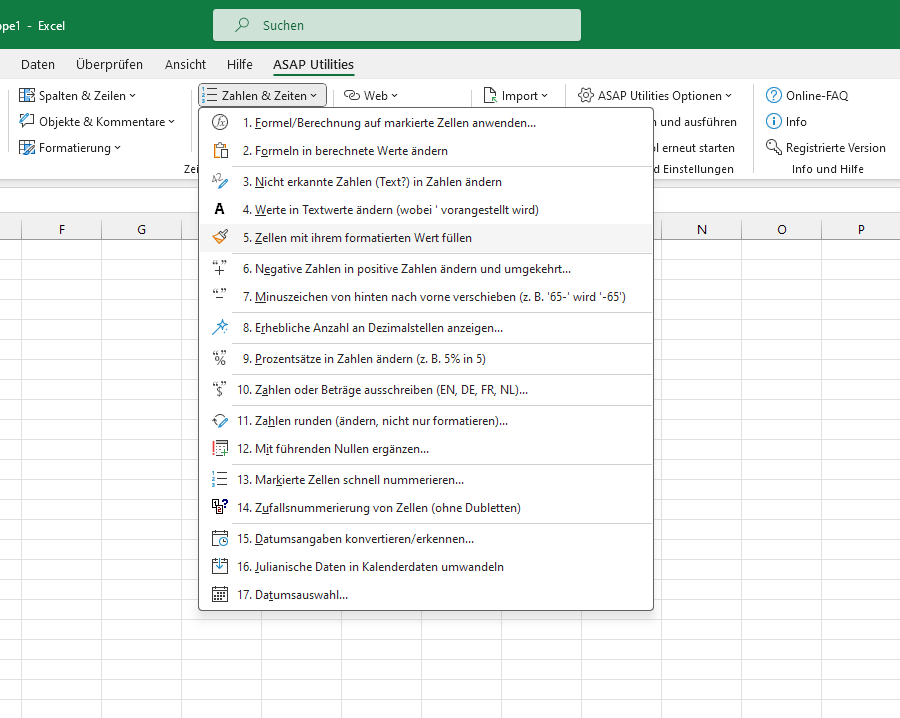This screenshot has width=900, height=718.
Task: Switch to the Überprüfen tab
Action: (110, 64)
